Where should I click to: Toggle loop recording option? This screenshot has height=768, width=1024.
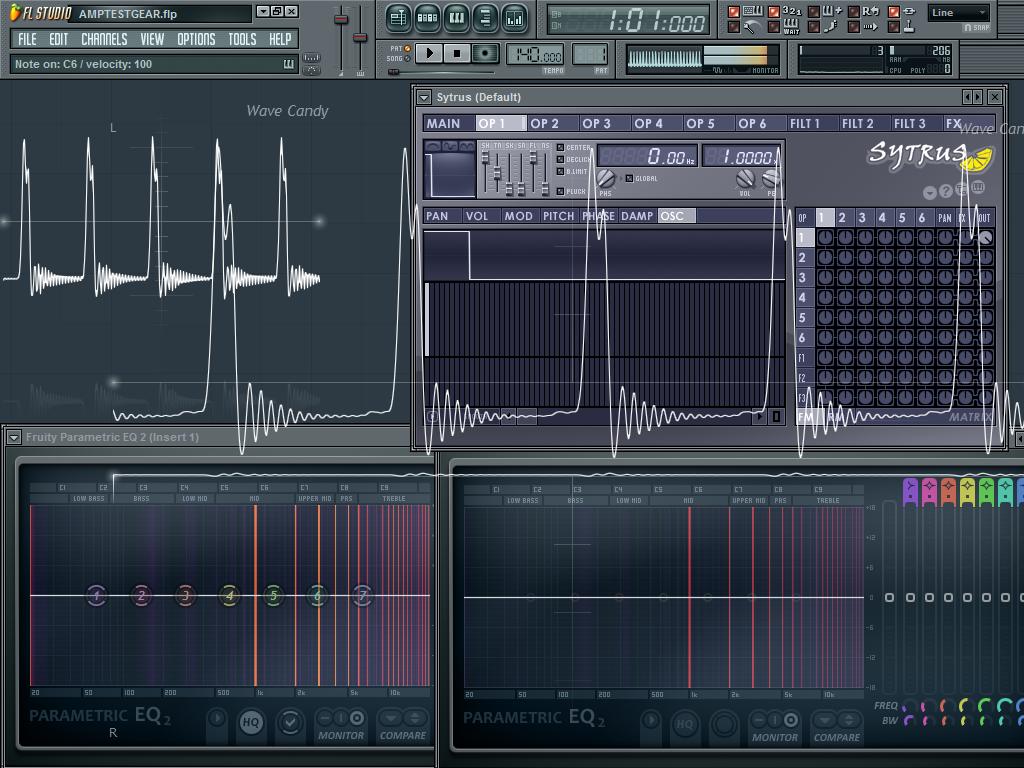[x=854, y=12]
